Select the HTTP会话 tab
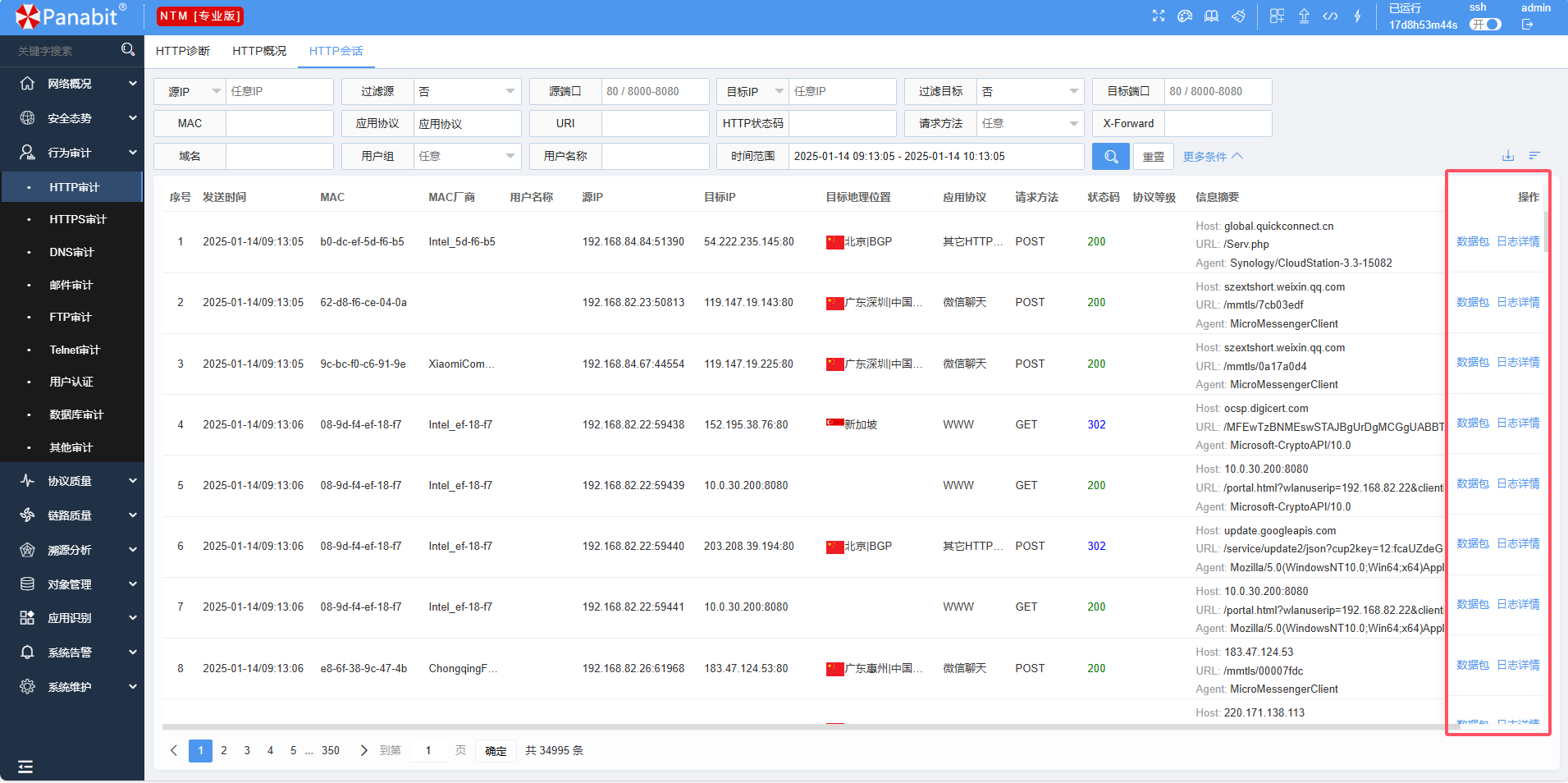The height and width of the screenshot is (783, 1568). pyautogui.click(x=336, y=51)
